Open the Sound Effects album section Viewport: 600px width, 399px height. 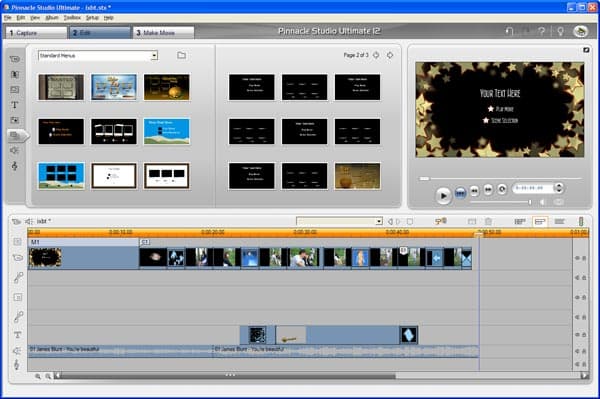tap(15, 150)
